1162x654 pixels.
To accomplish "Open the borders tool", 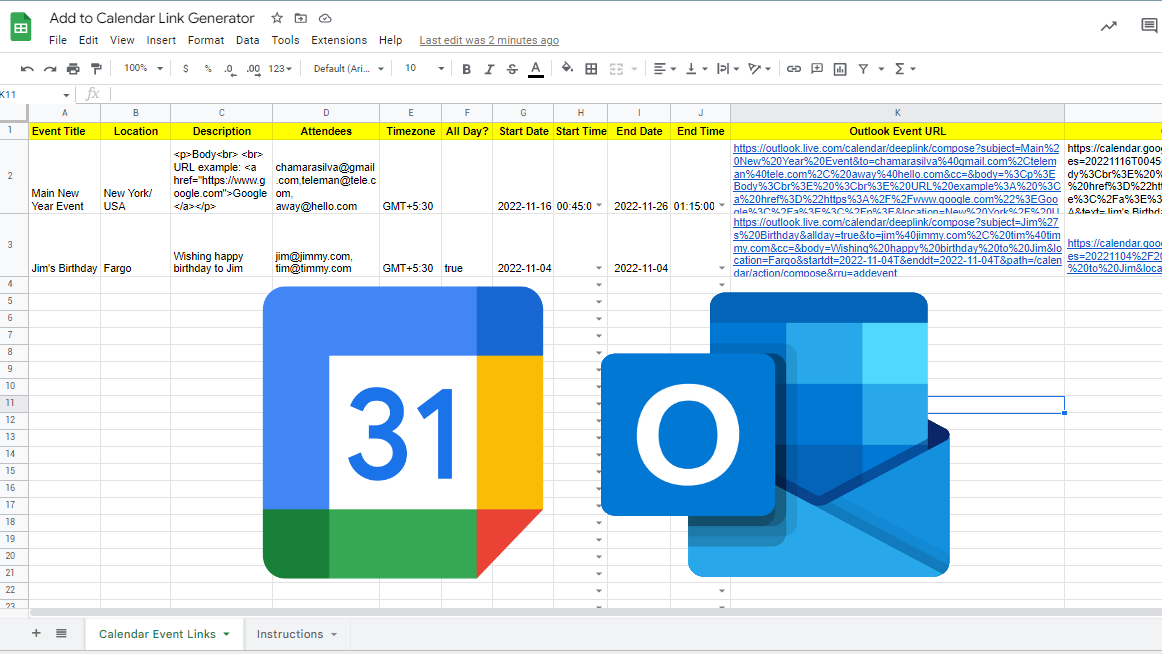I will pyautogui.click(x=591, y=69).
